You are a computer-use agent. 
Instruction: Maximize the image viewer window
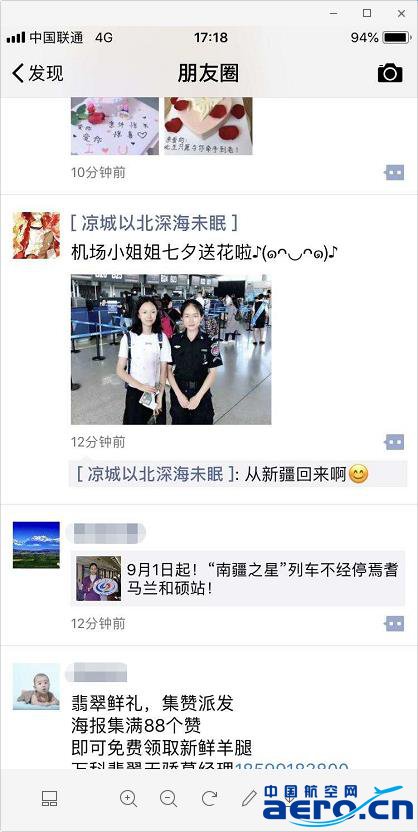point(367,14)
